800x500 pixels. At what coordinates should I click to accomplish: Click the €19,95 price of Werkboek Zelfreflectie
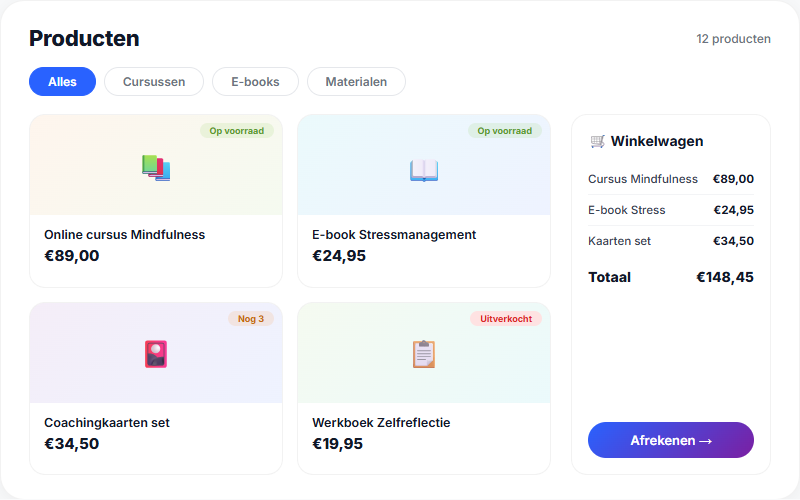point(338,444)
